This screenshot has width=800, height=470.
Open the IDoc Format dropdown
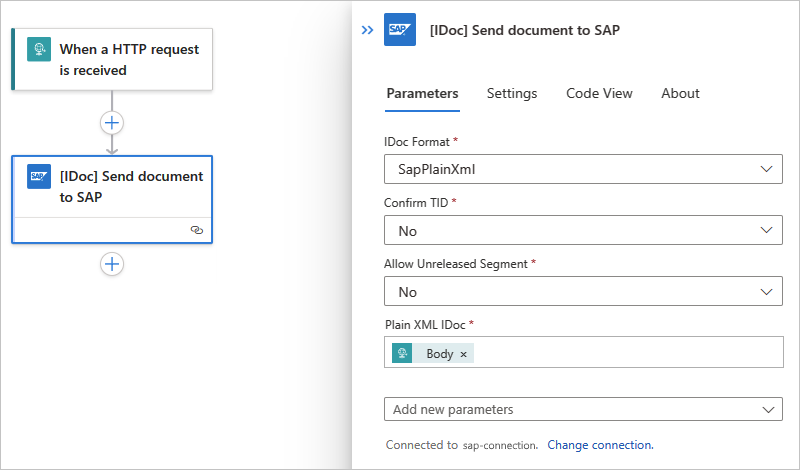coord(583,170)
